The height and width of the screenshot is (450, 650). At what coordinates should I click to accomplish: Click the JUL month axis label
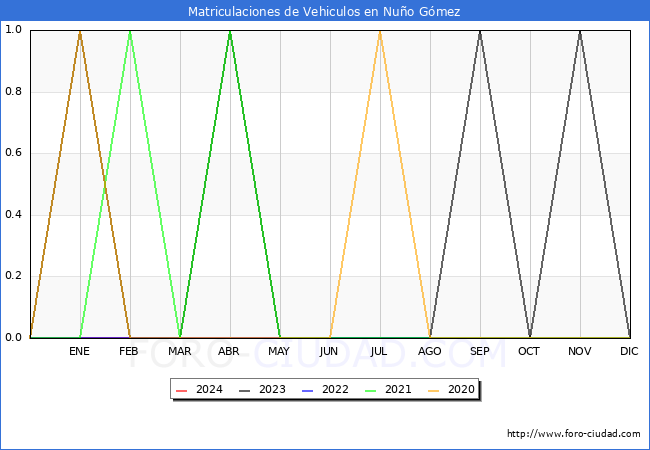(379, 351)
